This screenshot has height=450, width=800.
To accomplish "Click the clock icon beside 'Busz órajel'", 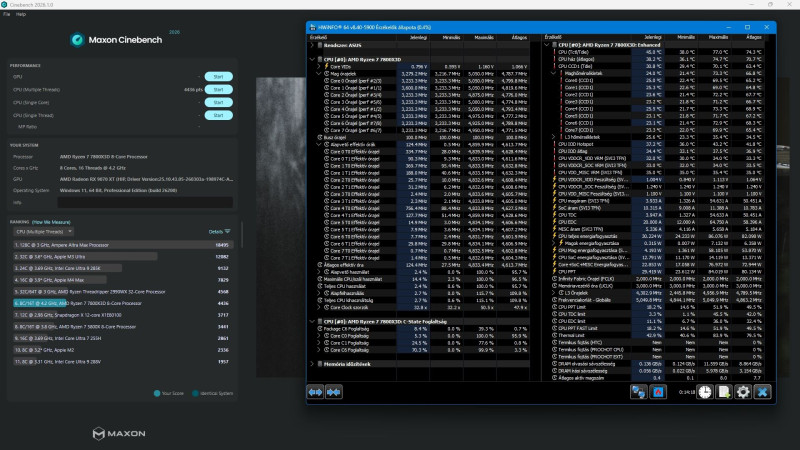I will pyautogui.click(x=320, y=137).
